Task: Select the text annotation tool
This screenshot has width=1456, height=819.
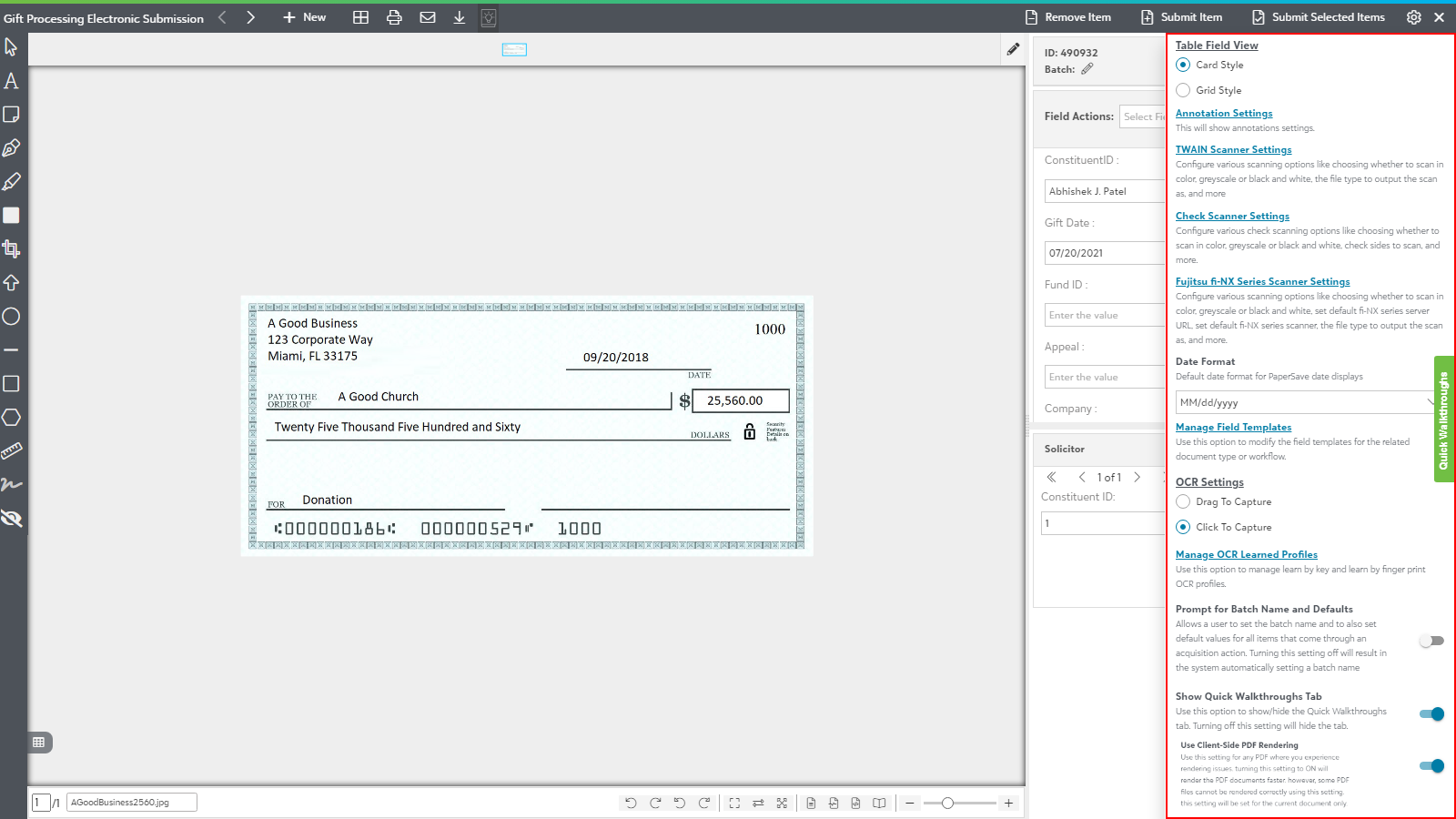Action: click(x=11, y=81)
